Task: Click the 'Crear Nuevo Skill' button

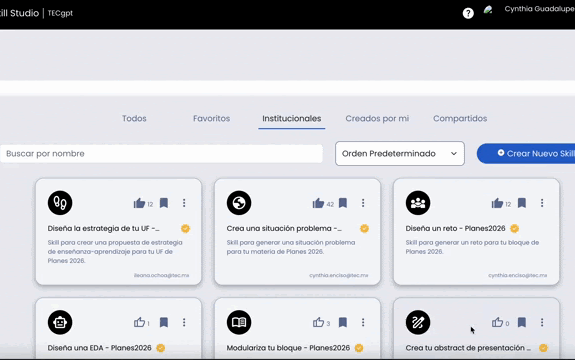Action: 526,154
